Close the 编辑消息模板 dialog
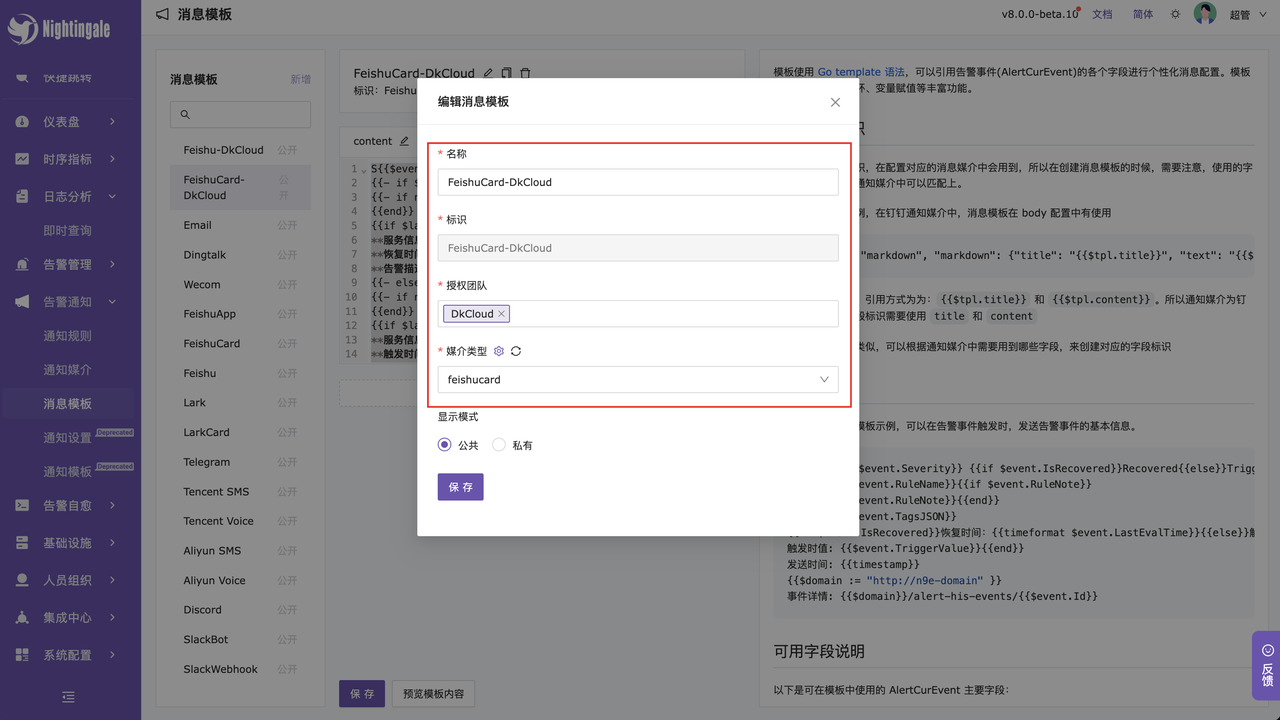The height and width of the screenshot is (720, 1280). [835, 102]
